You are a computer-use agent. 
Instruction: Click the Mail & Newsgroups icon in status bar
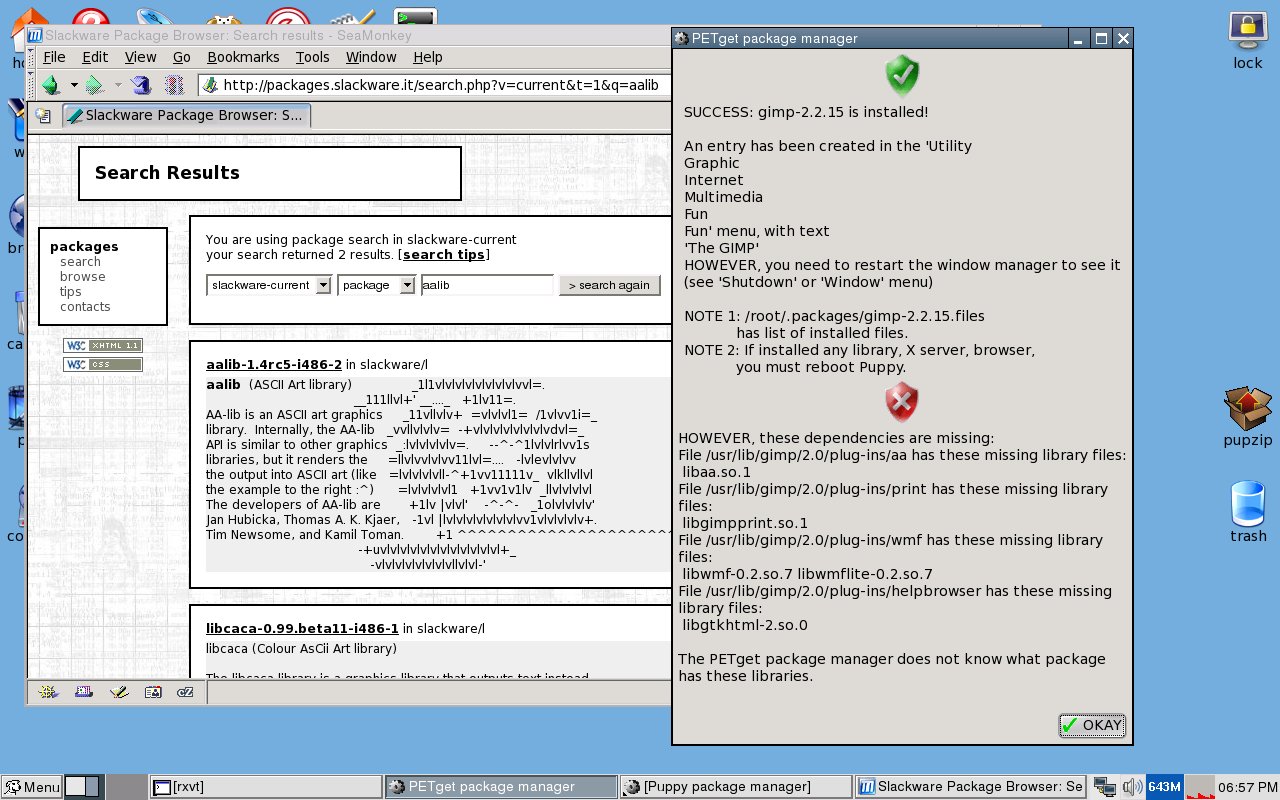tap(84, 692)
